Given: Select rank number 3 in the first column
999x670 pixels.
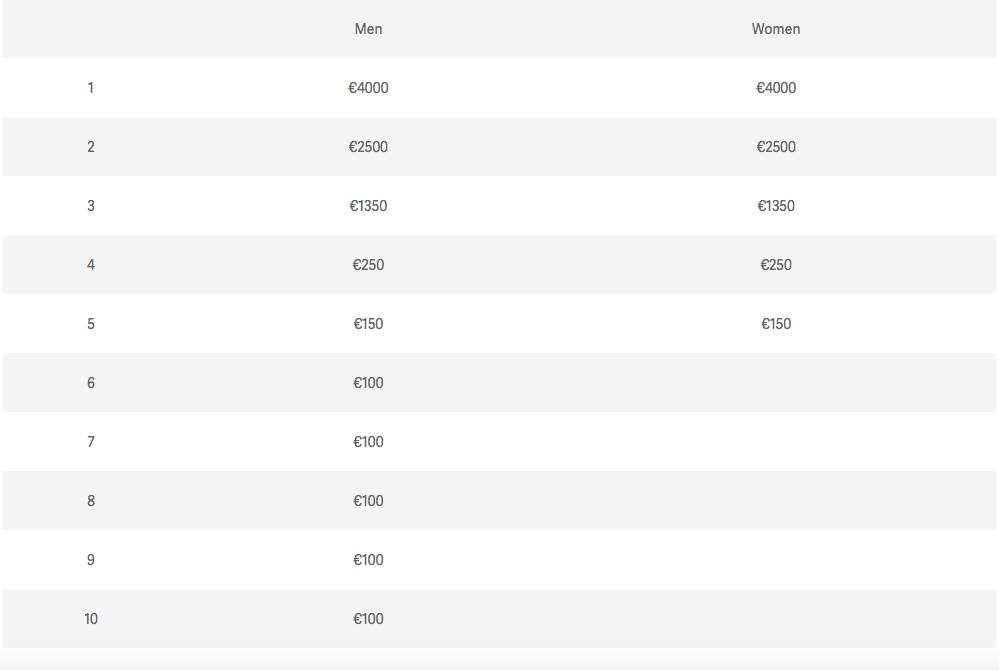Looking at the screenshot, I should pyautogui.click(x=91, y=206).
